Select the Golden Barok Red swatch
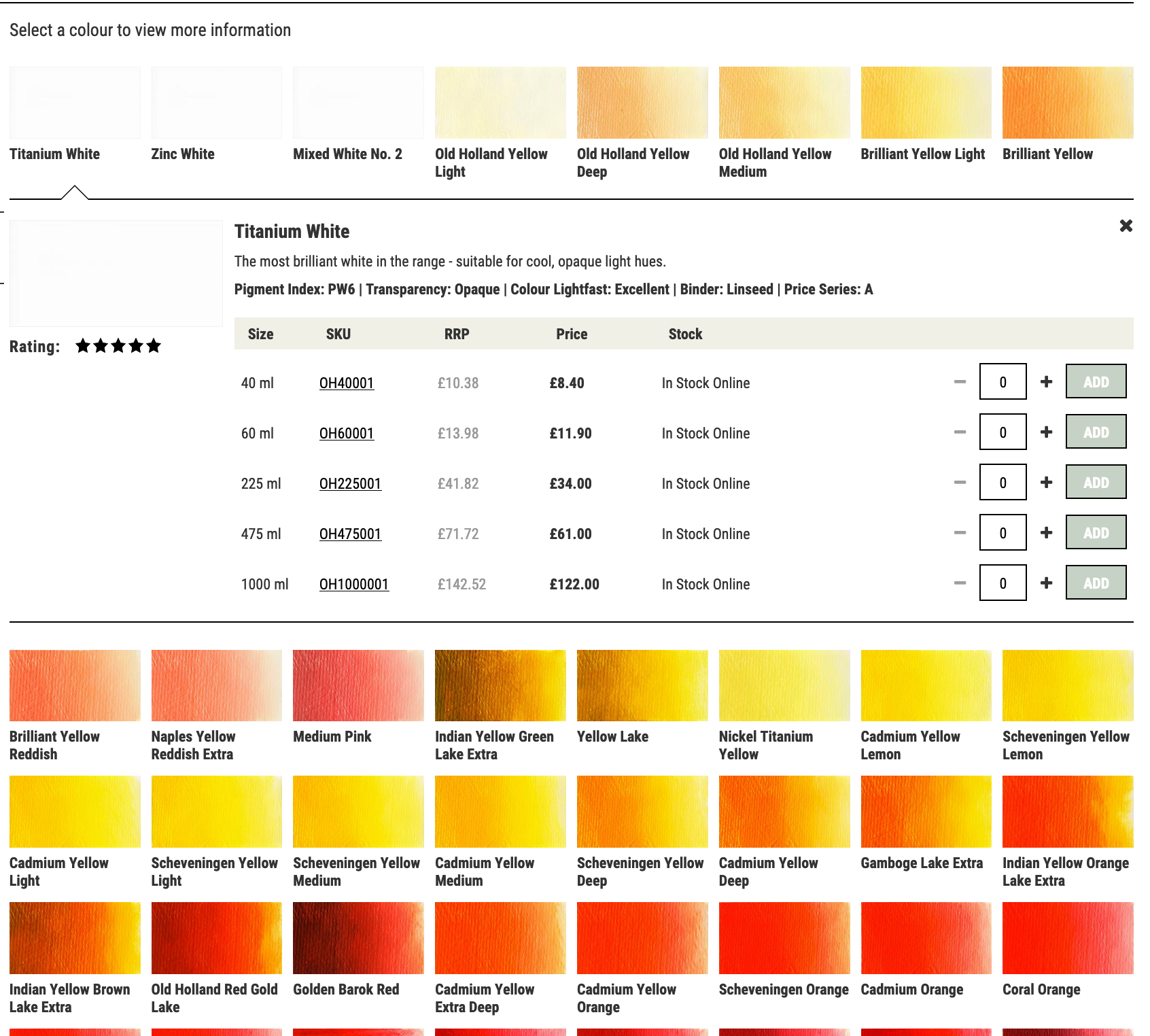 [x=358, y=938]
